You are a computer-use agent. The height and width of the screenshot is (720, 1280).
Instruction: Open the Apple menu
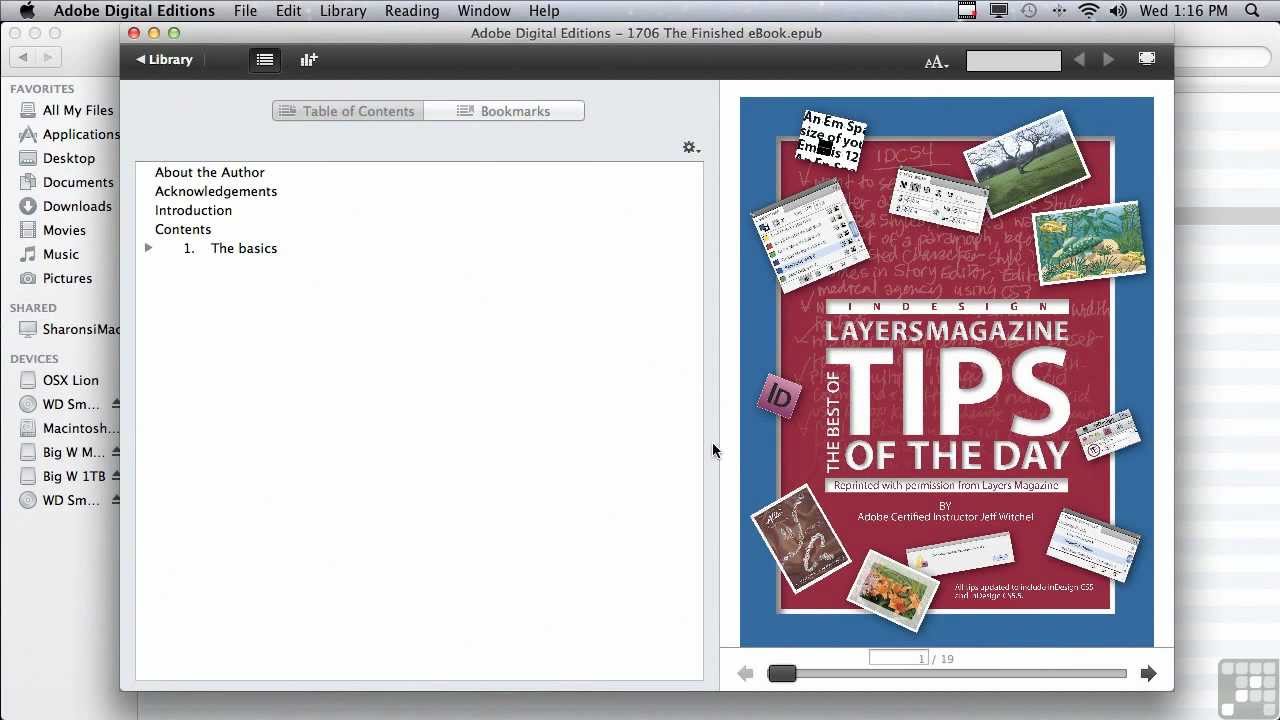[27, 11]
